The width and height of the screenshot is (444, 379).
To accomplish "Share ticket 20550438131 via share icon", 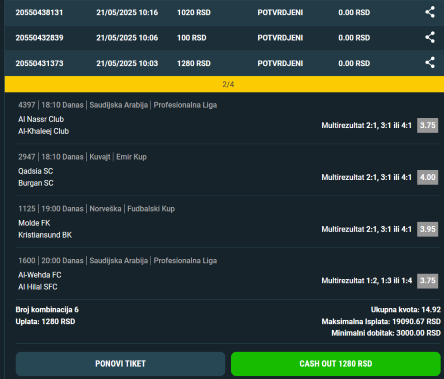I will coord(430,12).
